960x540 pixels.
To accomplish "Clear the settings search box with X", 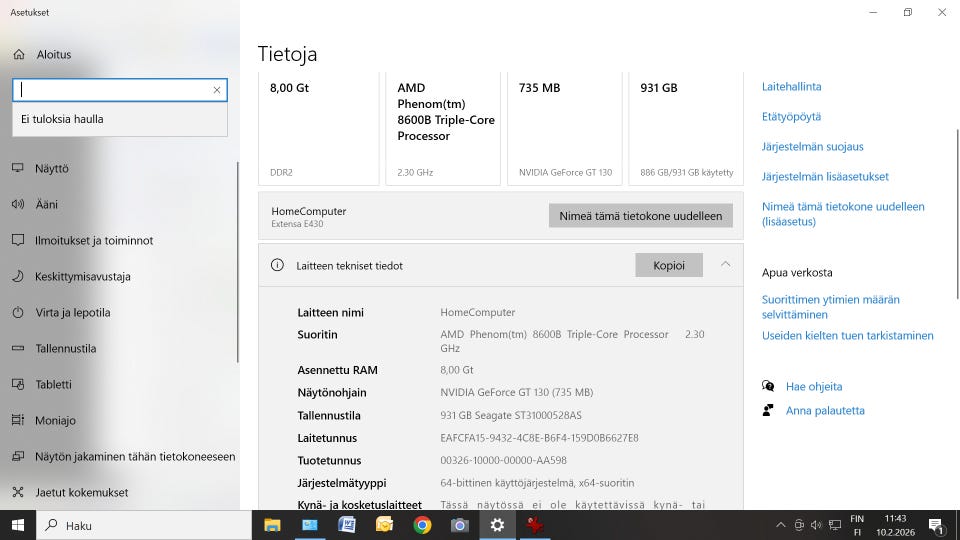I will tap(217, 90).
